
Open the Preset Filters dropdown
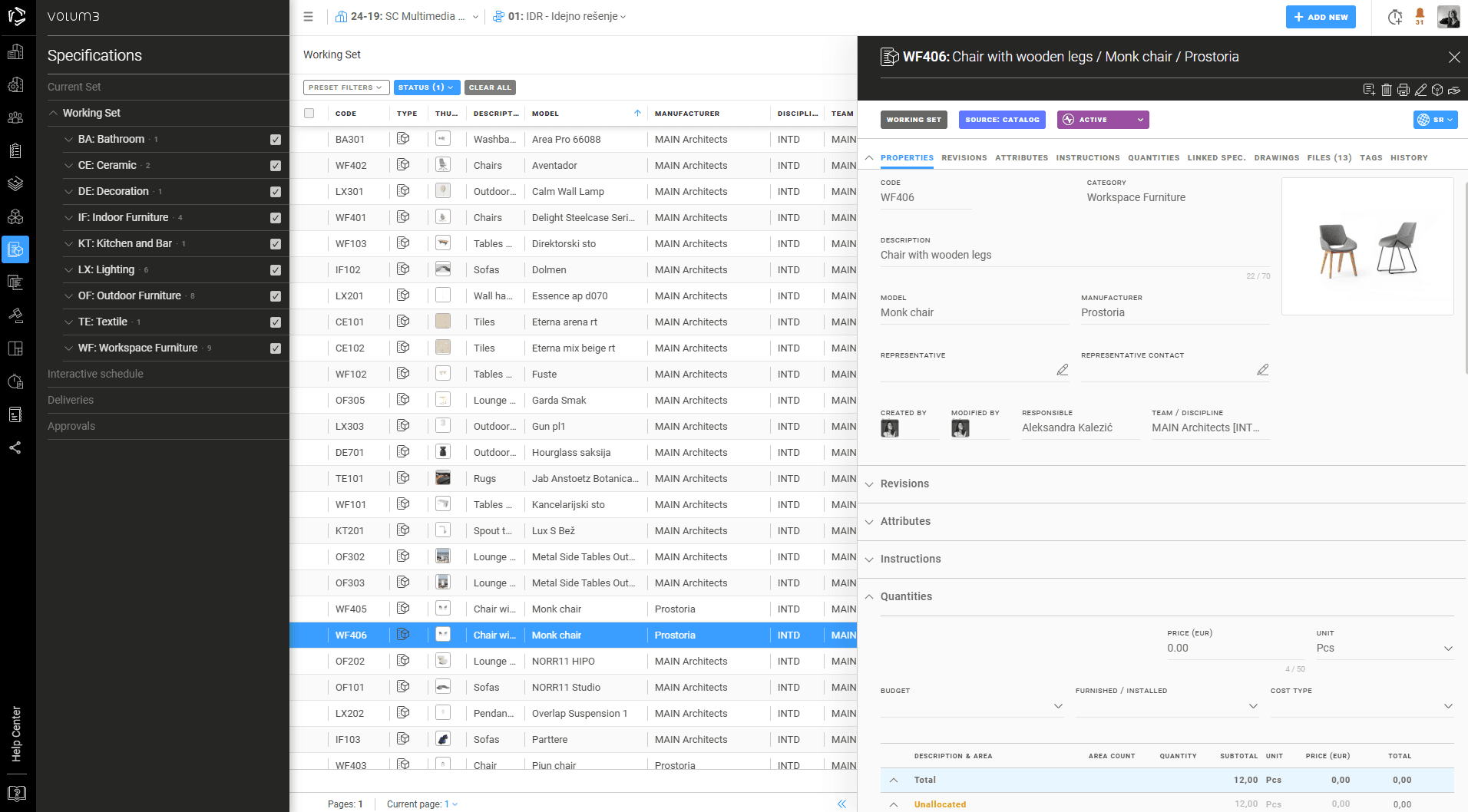point(346,87)
